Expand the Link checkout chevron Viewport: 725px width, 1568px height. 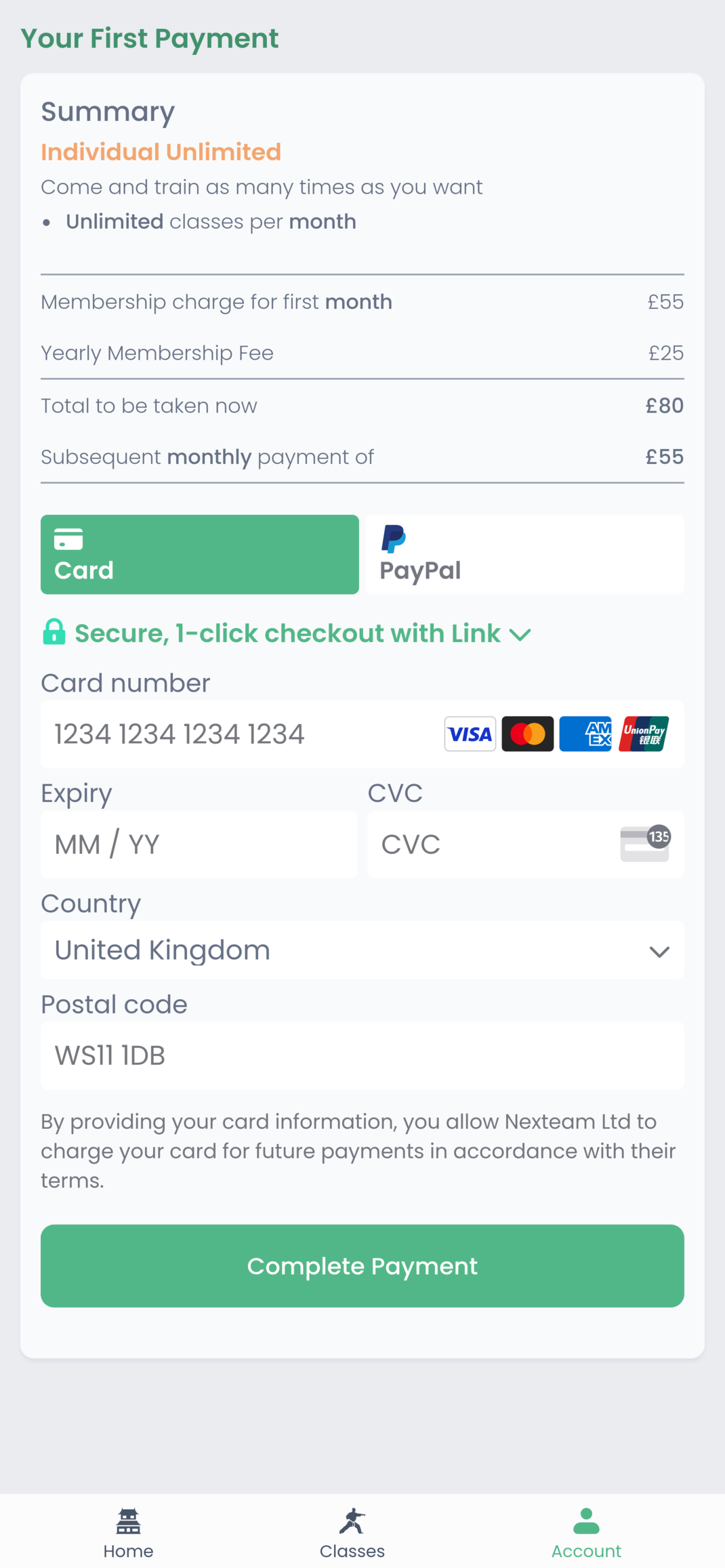click(x=520, y=635)
